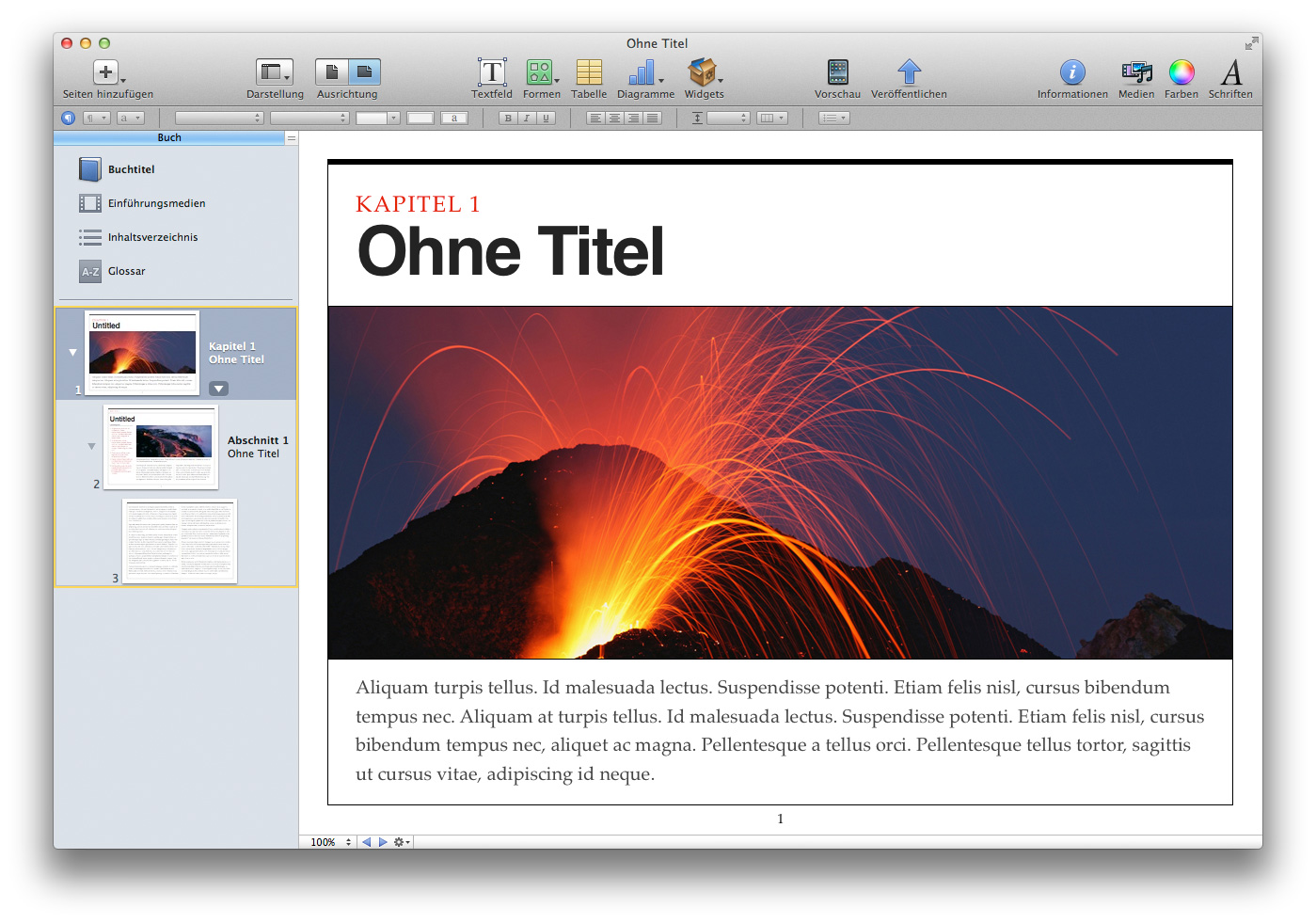Toggle underline formatting
Viewport: 1316px width, 923px height.
[x=546, y=118]
